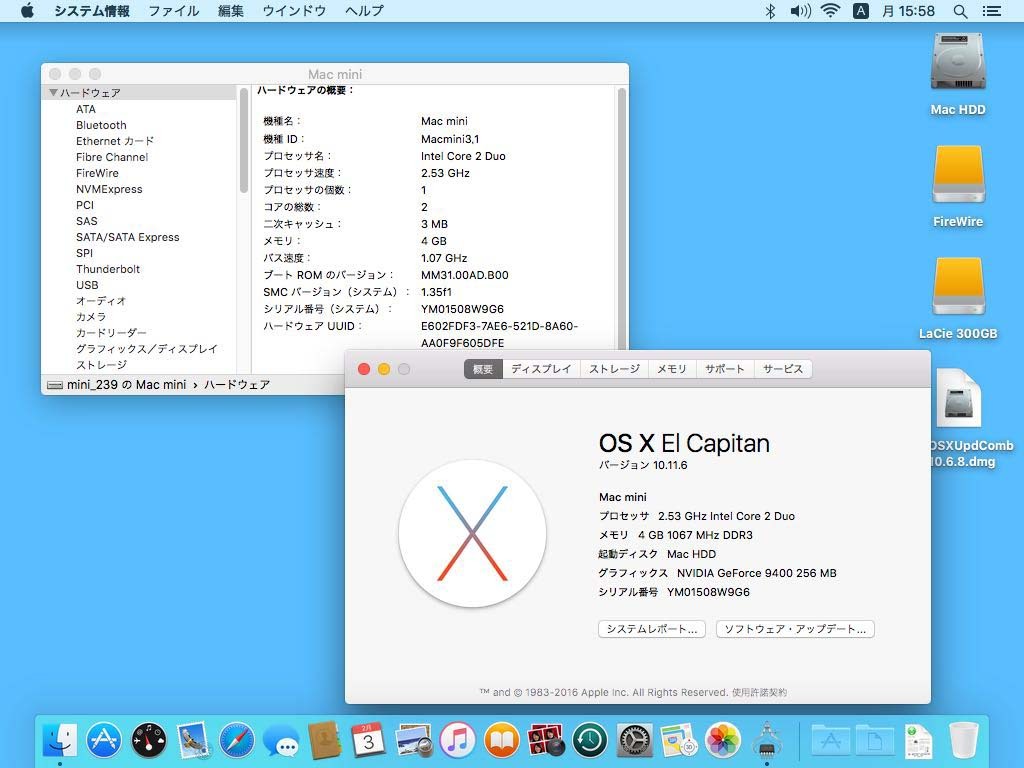This screenshot has width=1024, height=768.
Task: Open Notification Center from the menu bar
Action: pos(991,11)
